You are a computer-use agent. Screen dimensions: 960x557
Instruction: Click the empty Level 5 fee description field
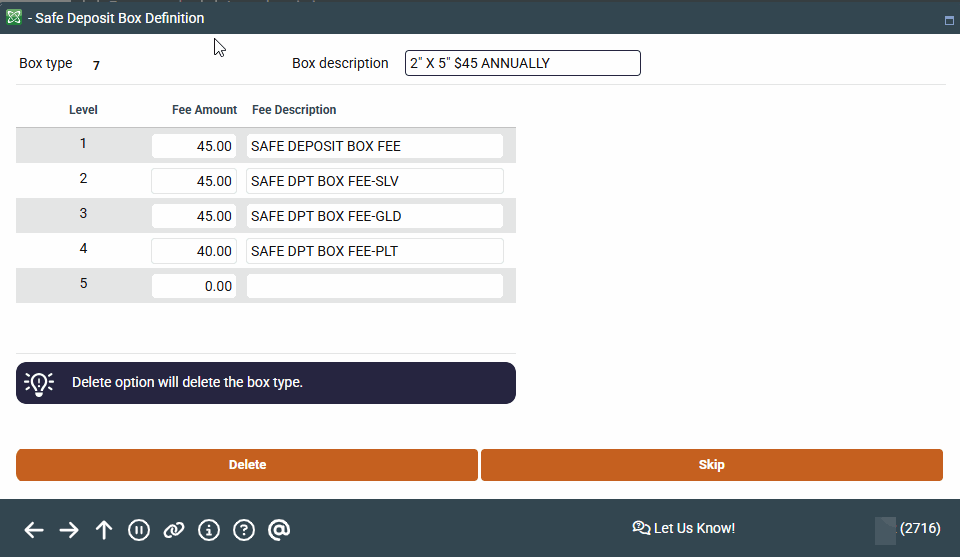(x=374, y=286)
